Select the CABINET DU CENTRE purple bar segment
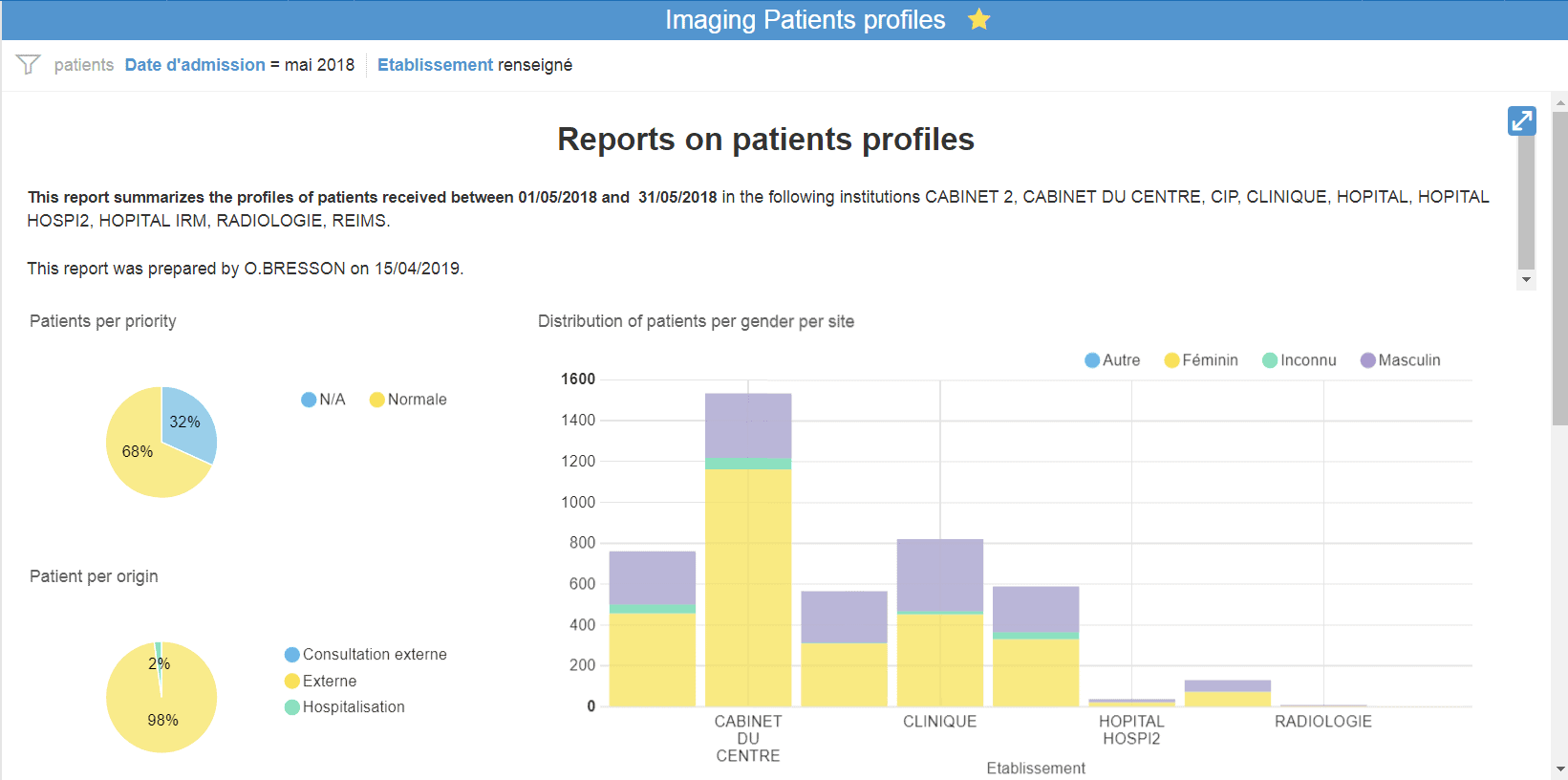This screenshot has width=1568, height=780. point(748,425)
